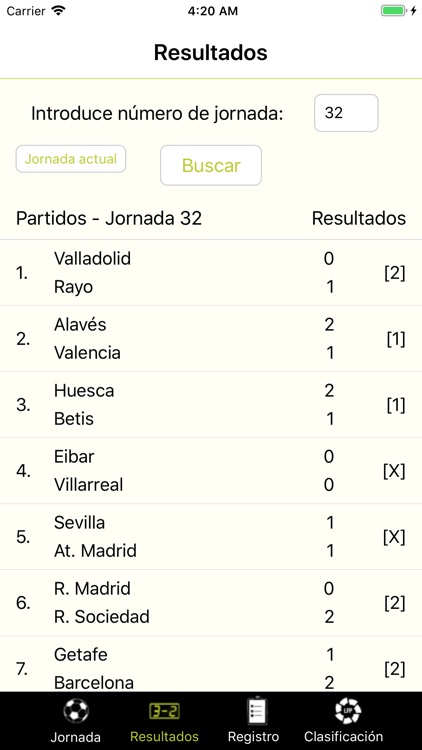Tap the Partidos - Jornada 32 header
This screenshot has width=422, height=750.
point(109,219)
